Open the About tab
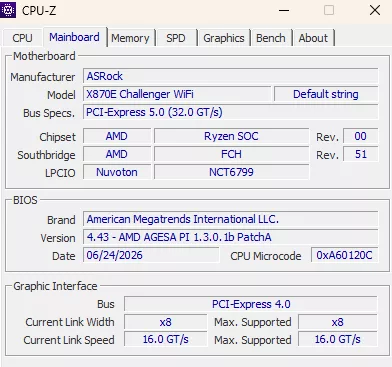The width and height of the screenshot is (392, 367). pos(313,38)
